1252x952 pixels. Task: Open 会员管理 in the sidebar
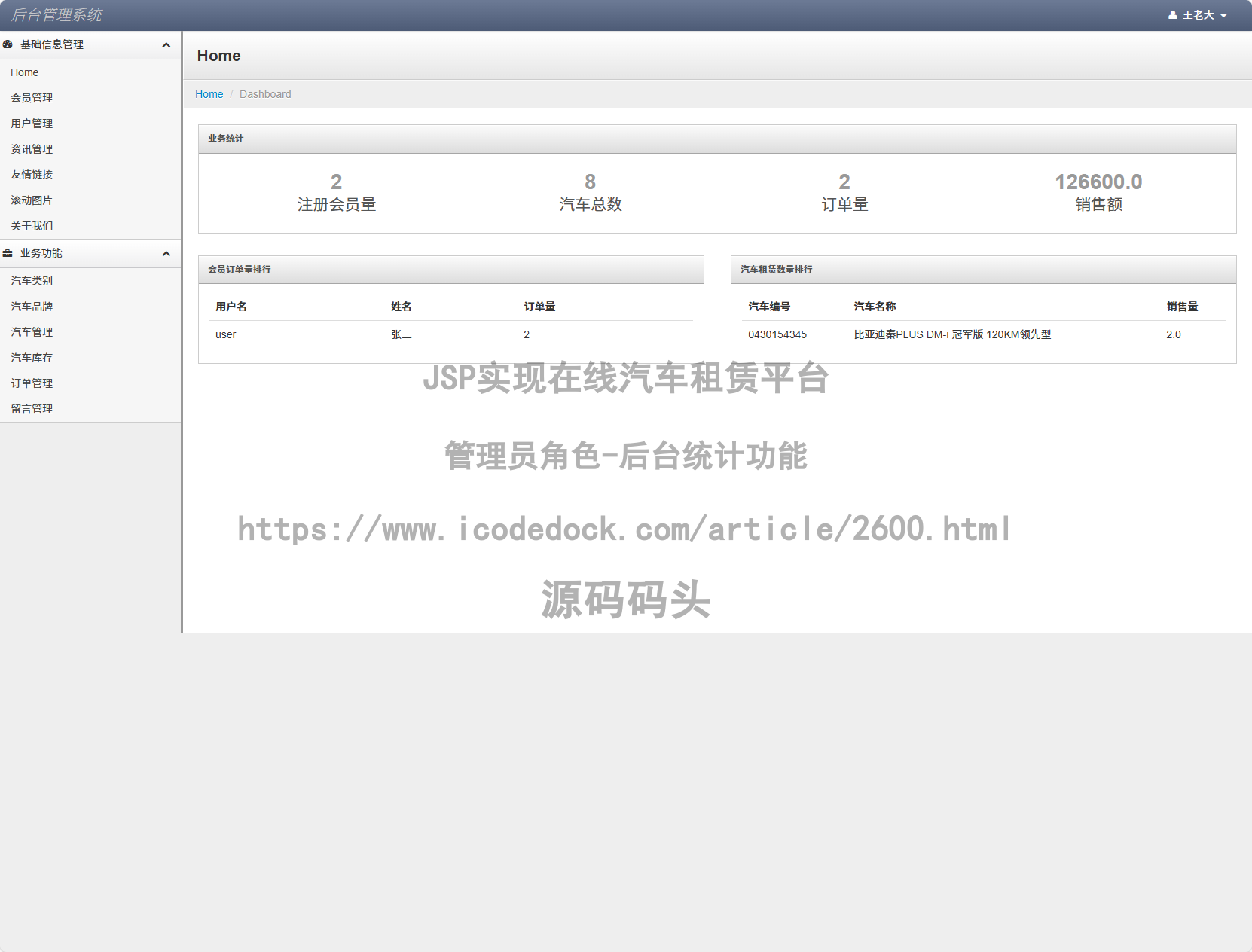(x=32, y=98)
